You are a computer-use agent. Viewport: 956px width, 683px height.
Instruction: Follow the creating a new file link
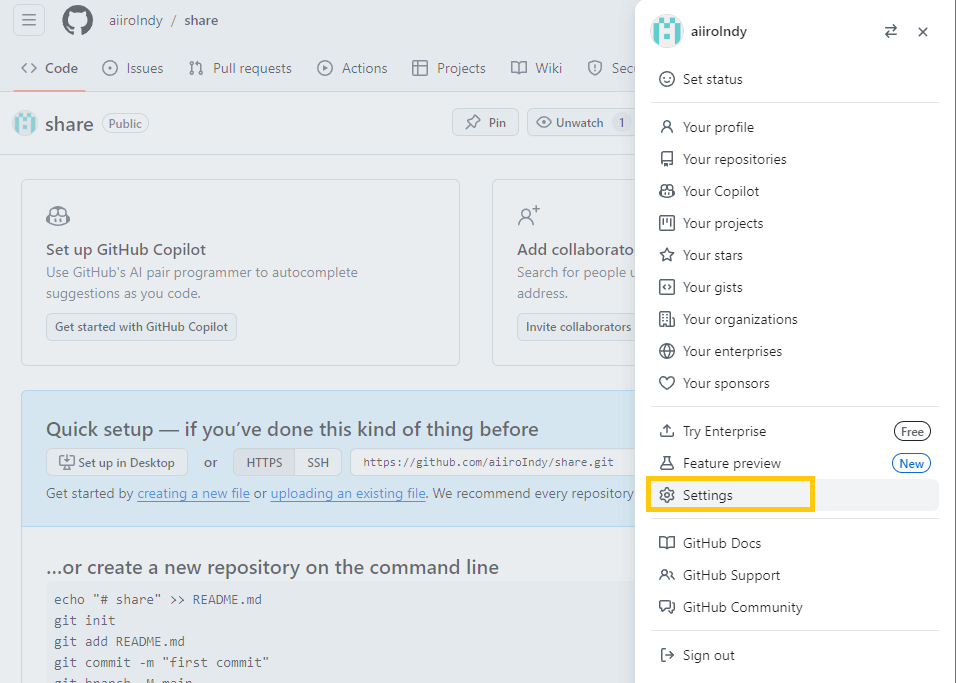click(x=193, y=493)
